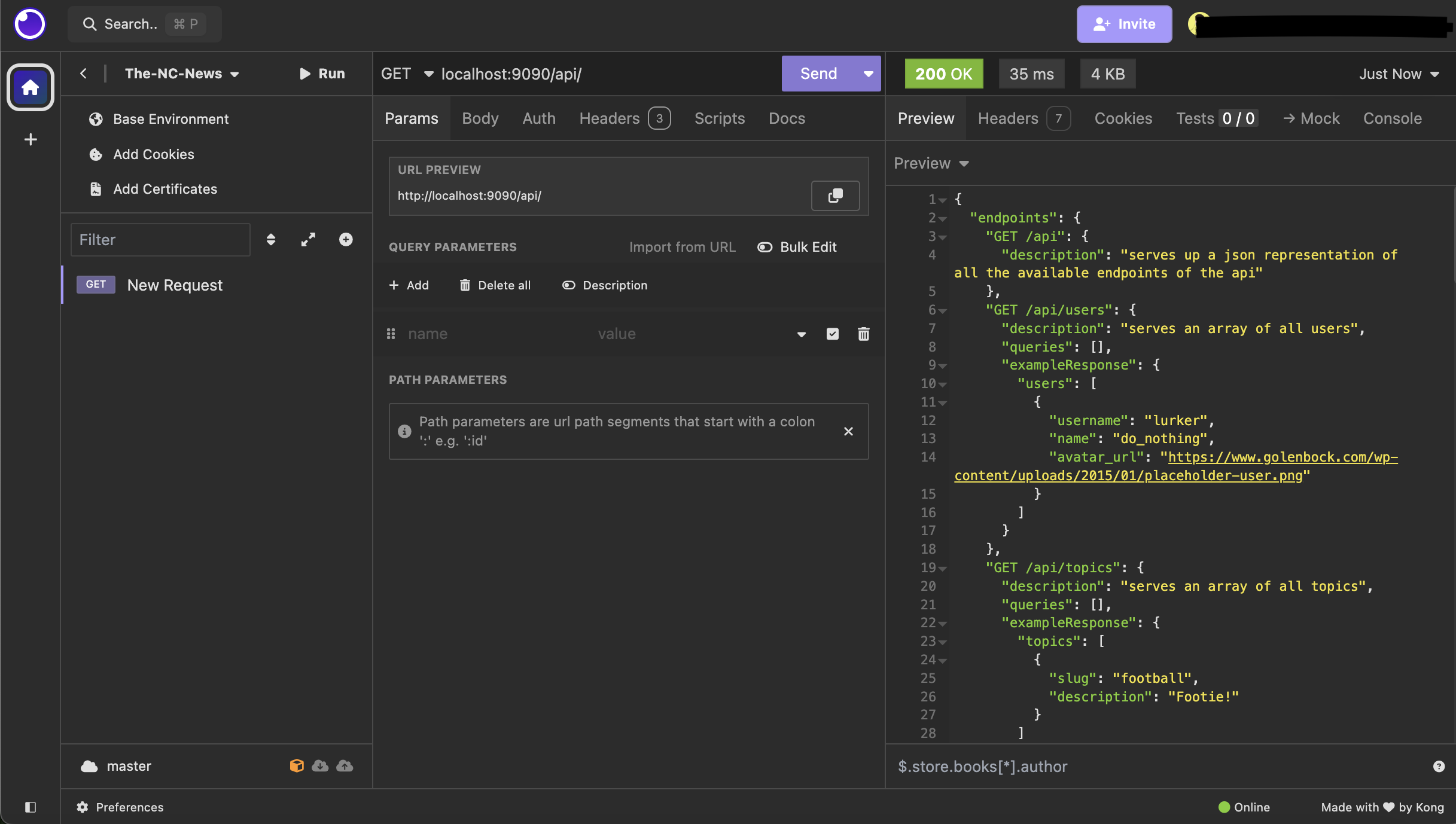Click the cloud push upload icon

pos(345,766)
